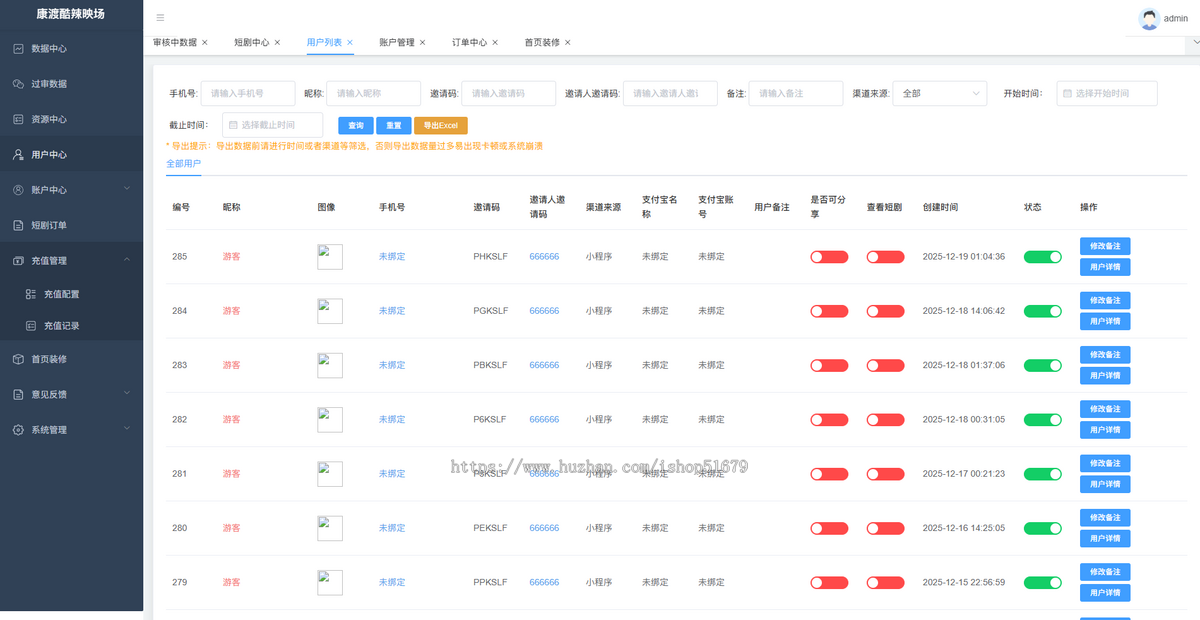This screenshot has height=620, width=1200.
Task: Click the 手机号 search input field
Action: (x=248, y=92)
